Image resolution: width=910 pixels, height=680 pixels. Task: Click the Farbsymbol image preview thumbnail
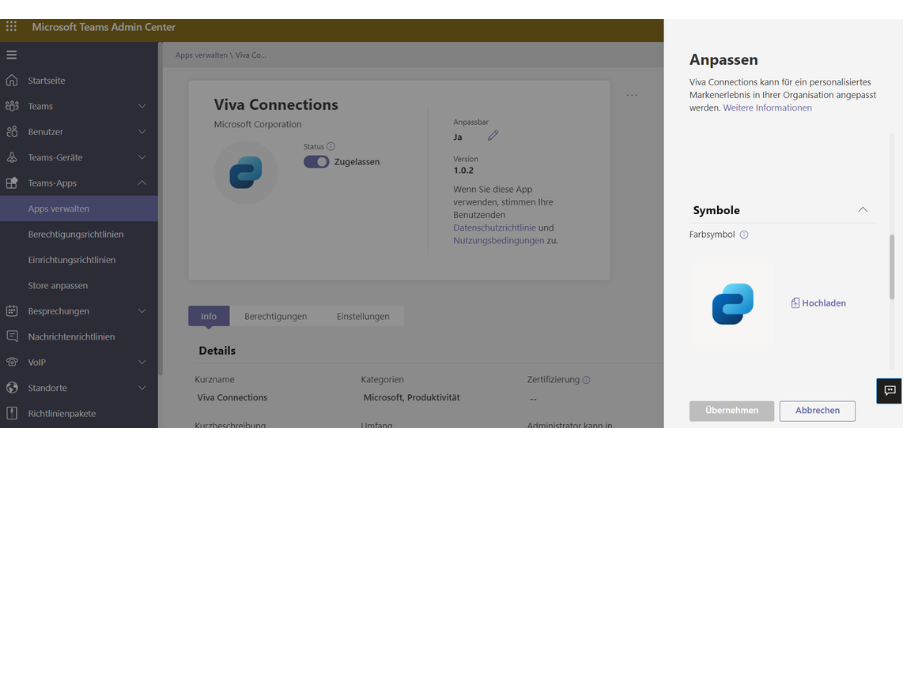tap(732, 303)
